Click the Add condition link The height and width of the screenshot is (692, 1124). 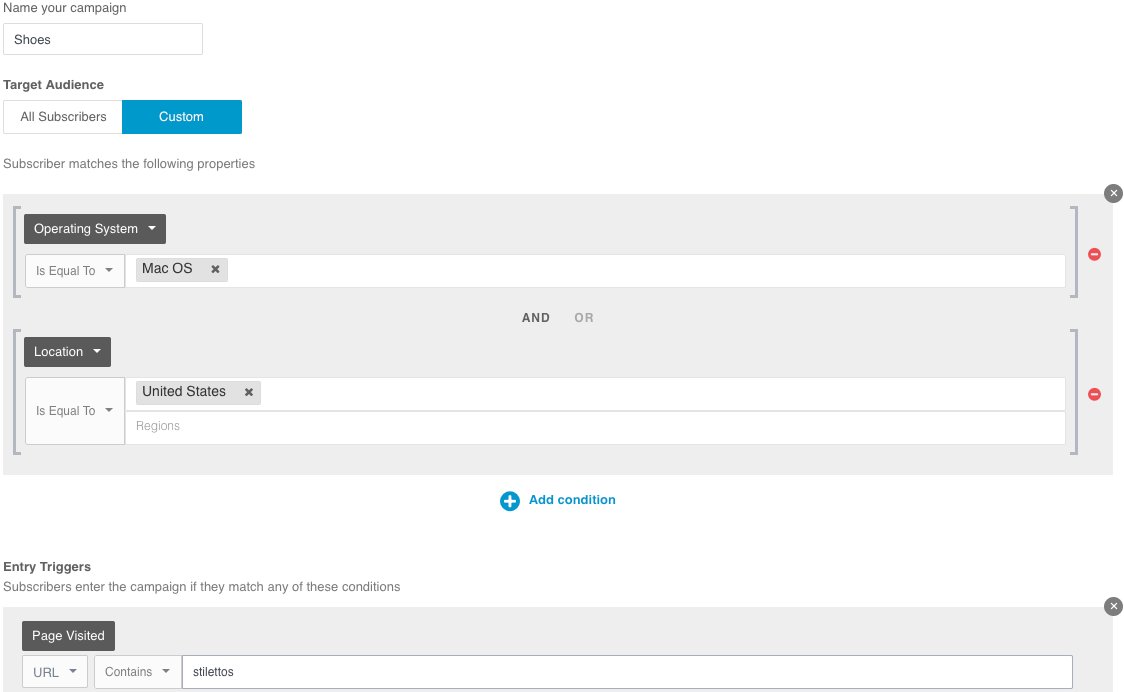coord(572,500)
